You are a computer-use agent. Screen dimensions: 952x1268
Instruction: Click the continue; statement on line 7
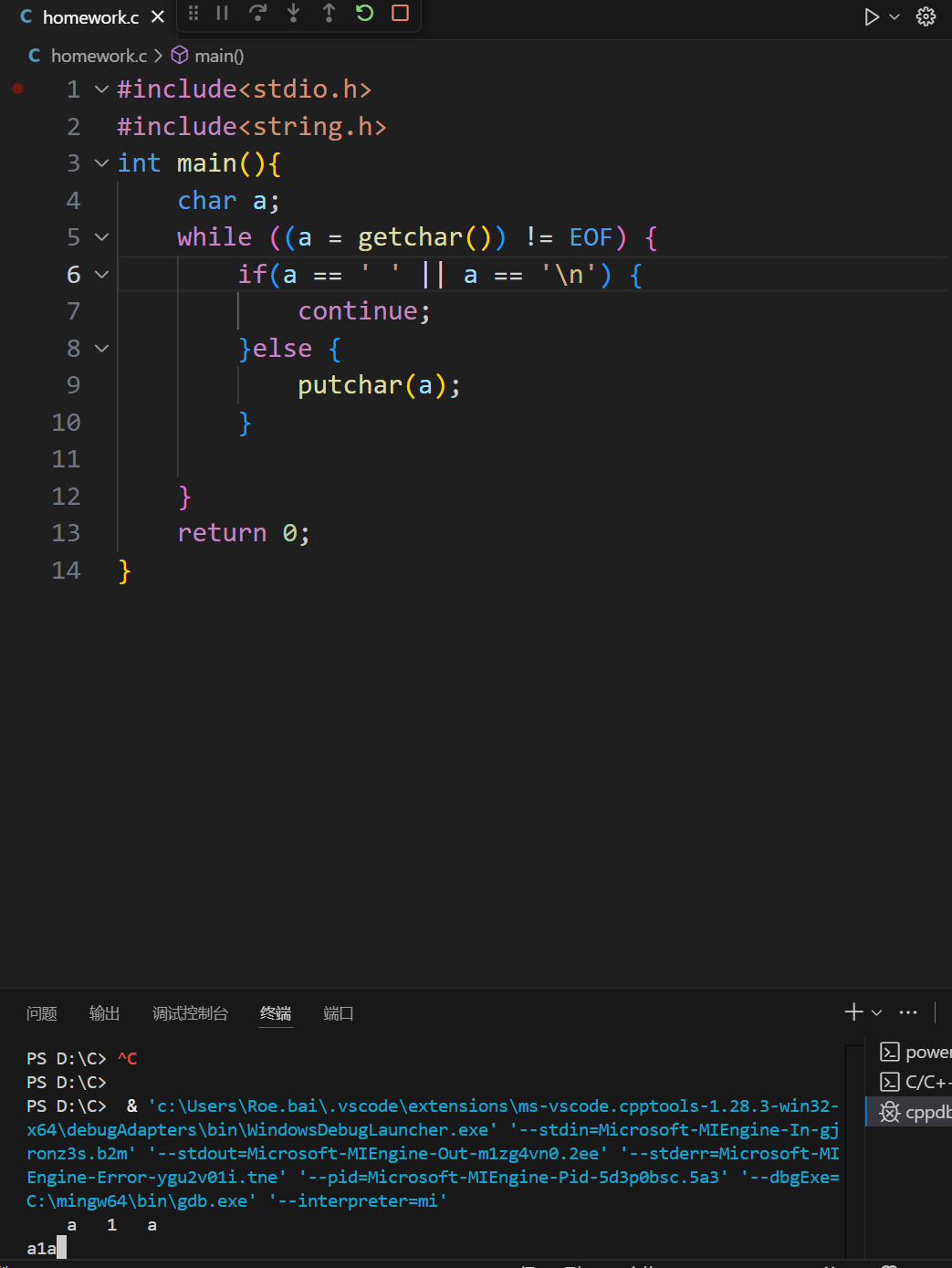[364, 311]
